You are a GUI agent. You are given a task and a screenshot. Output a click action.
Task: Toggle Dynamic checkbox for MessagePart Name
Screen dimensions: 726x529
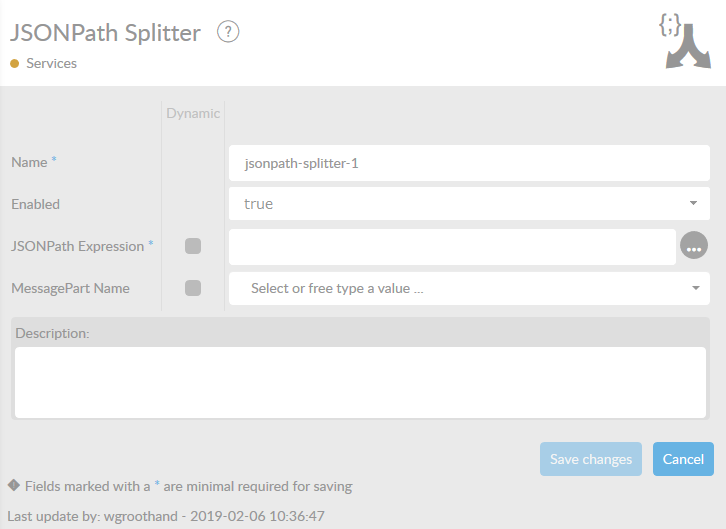pos(193,288)
